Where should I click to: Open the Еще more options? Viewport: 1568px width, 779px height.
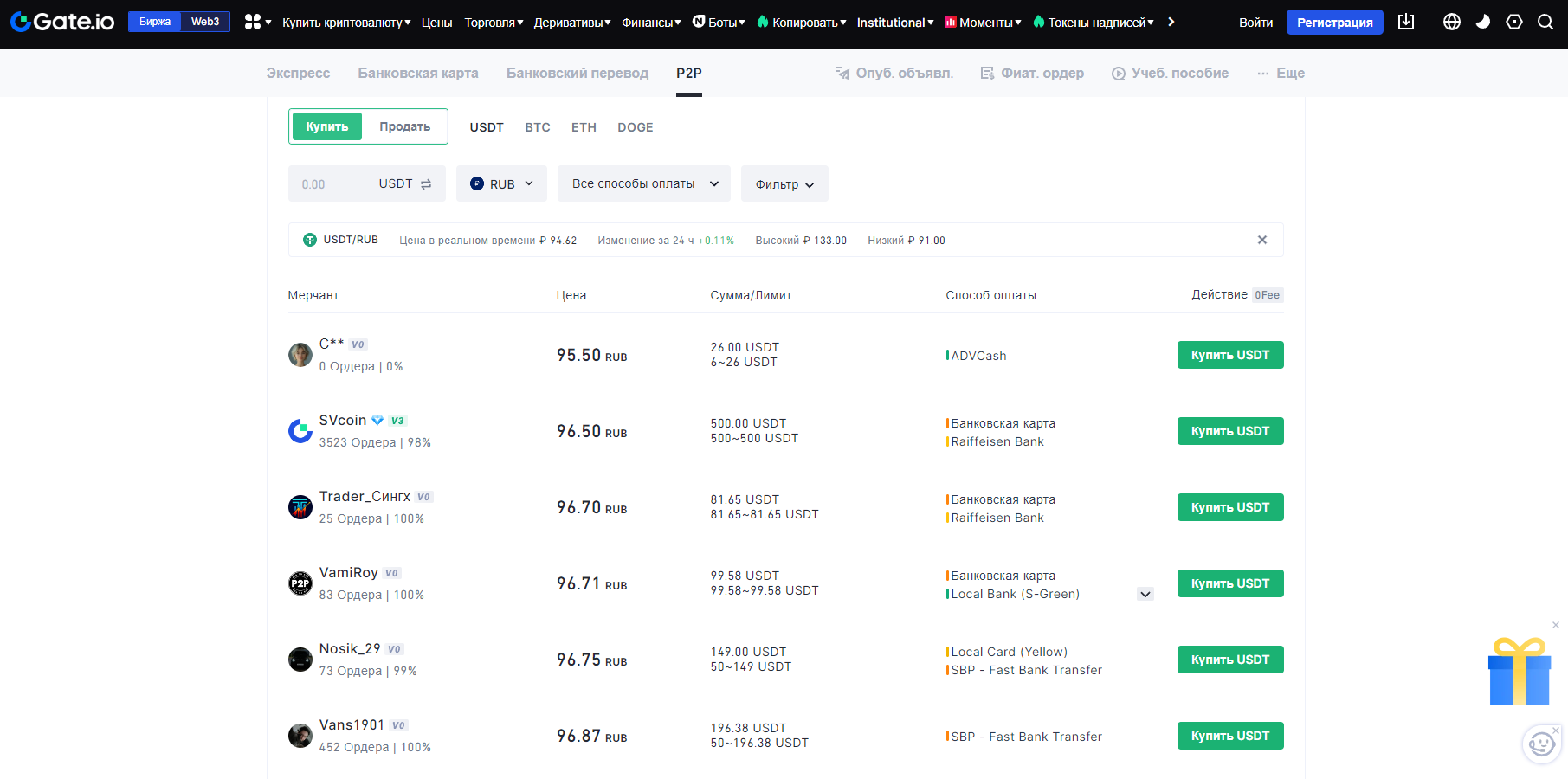coord(1281,73)
